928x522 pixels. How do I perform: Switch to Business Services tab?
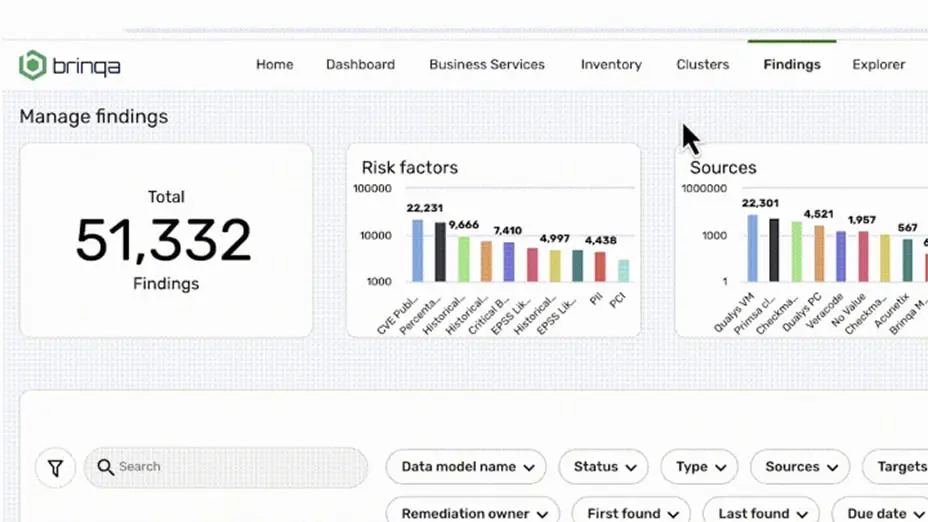tap(487, 65)
